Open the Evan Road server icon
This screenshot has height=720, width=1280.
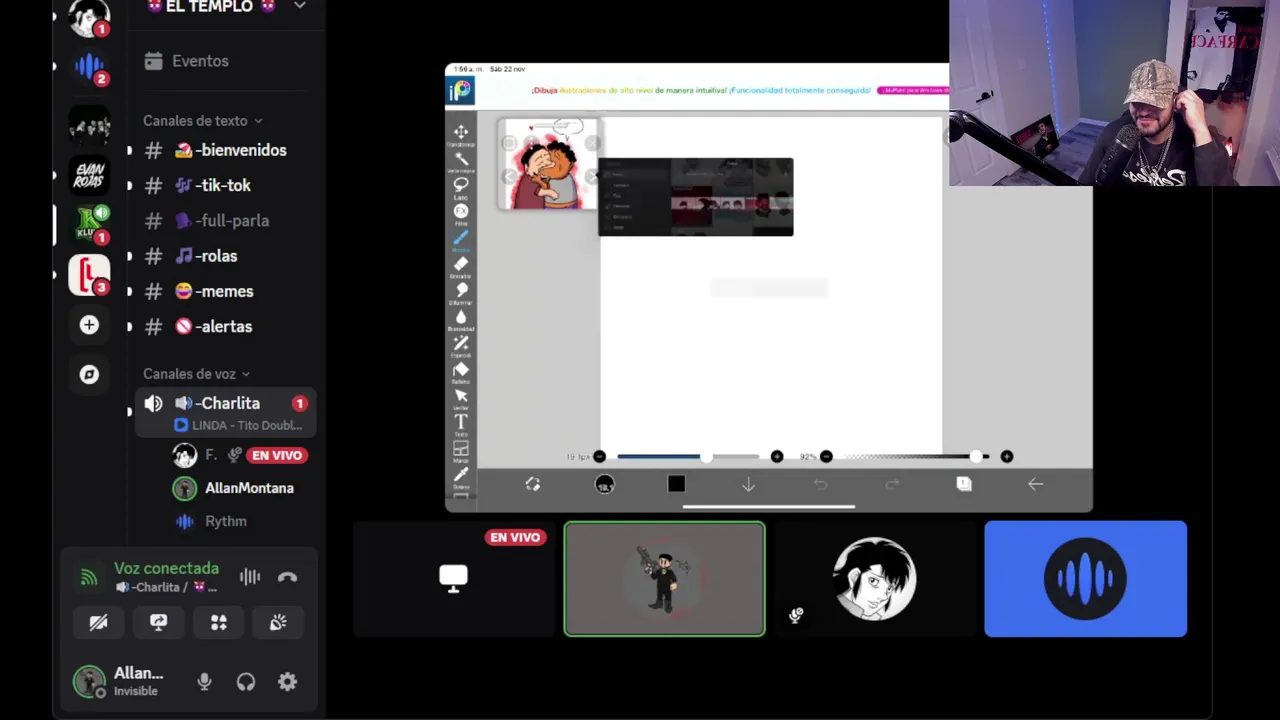[x=89, y=175]
